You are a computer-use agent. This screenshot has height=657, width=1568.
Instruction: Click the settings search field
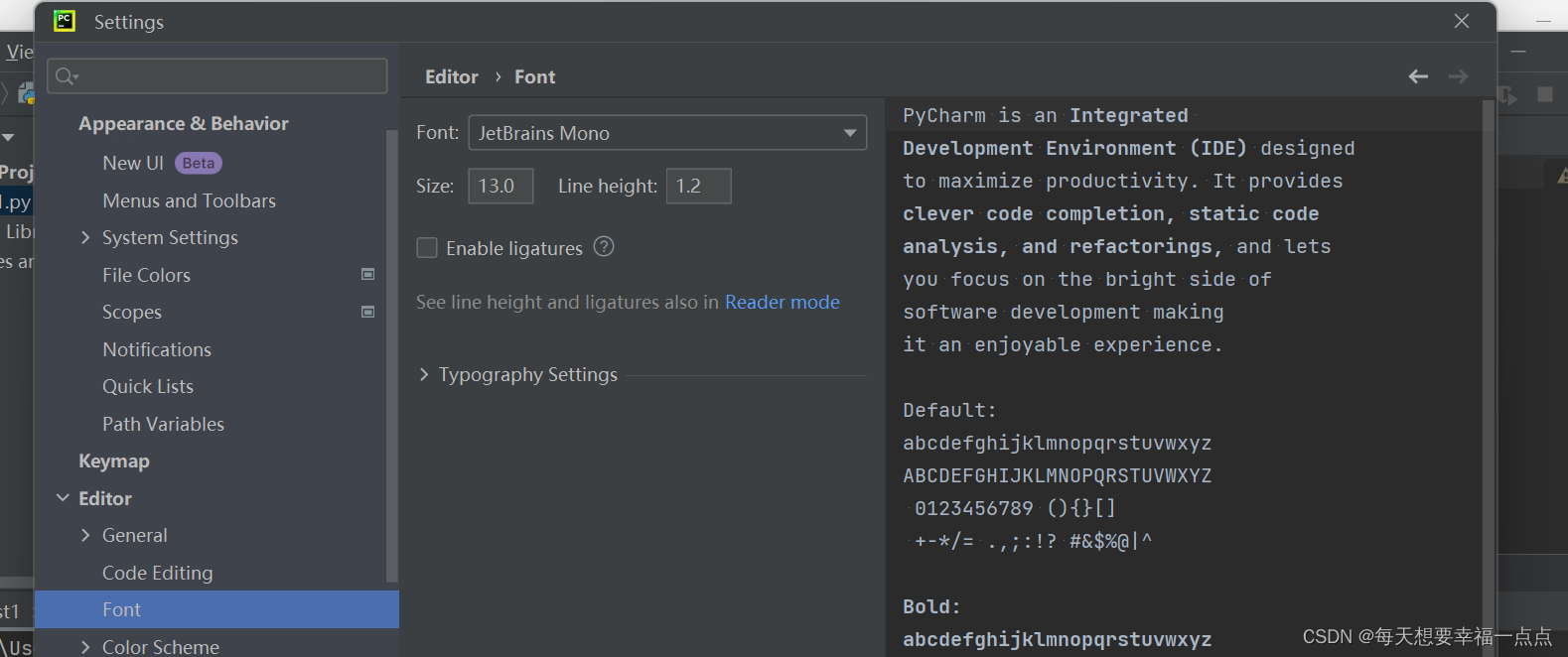[x=217, y=76]
